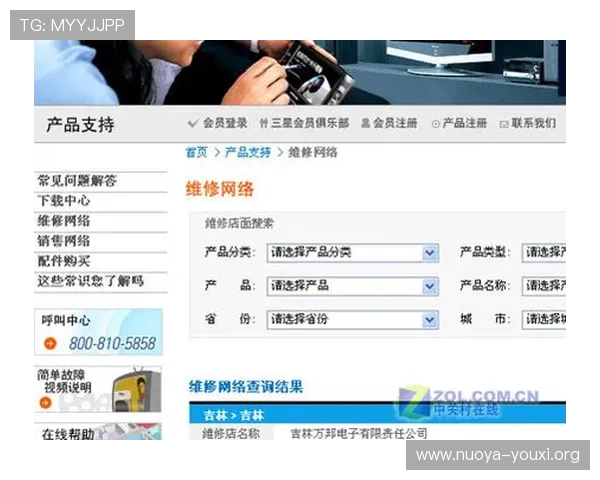Open 城市 dropdown
Viewport: 600px width, 480px height.
(544, 319)
